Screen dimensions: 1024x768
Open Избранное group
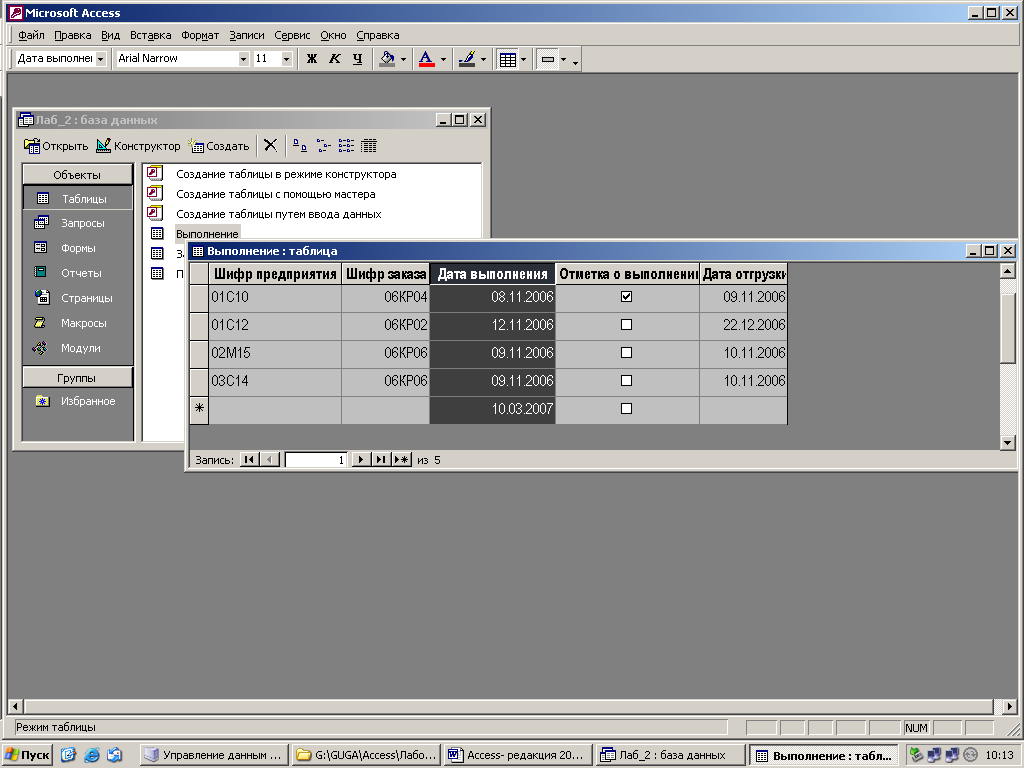[x=77, y=401]
